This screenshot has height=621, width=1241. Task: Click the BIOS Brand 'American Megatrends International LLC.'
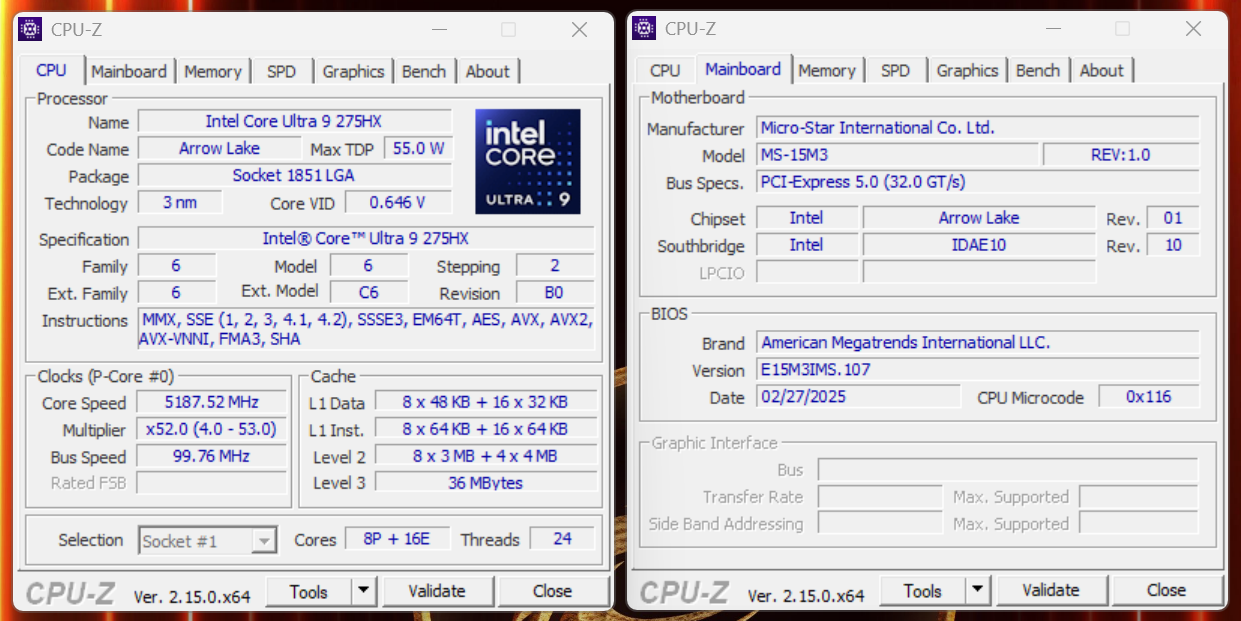[977, 343]
